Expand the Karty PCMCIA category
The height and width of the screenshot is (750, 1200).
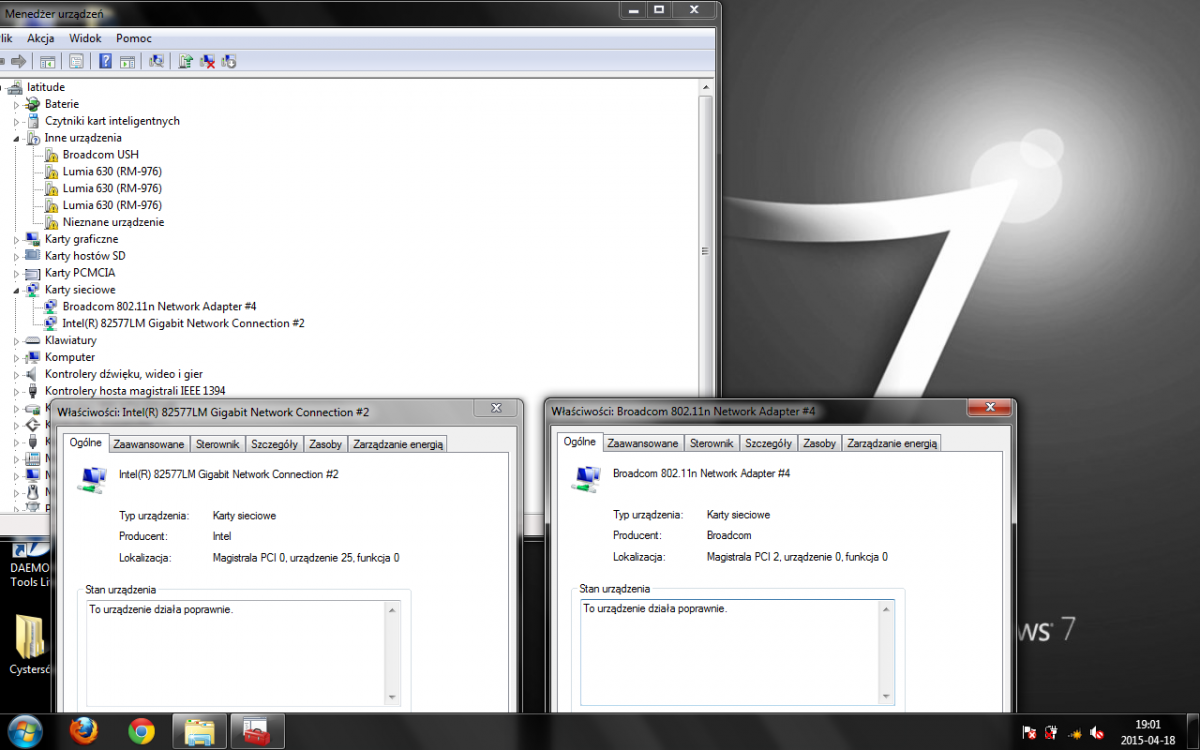pyautogui.click(x=16, y=273)
